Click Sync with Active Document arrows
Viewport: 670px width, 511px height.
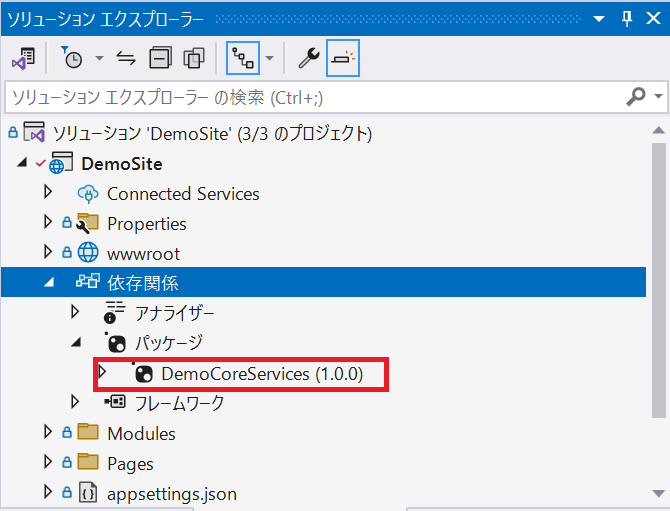[126, 58]
